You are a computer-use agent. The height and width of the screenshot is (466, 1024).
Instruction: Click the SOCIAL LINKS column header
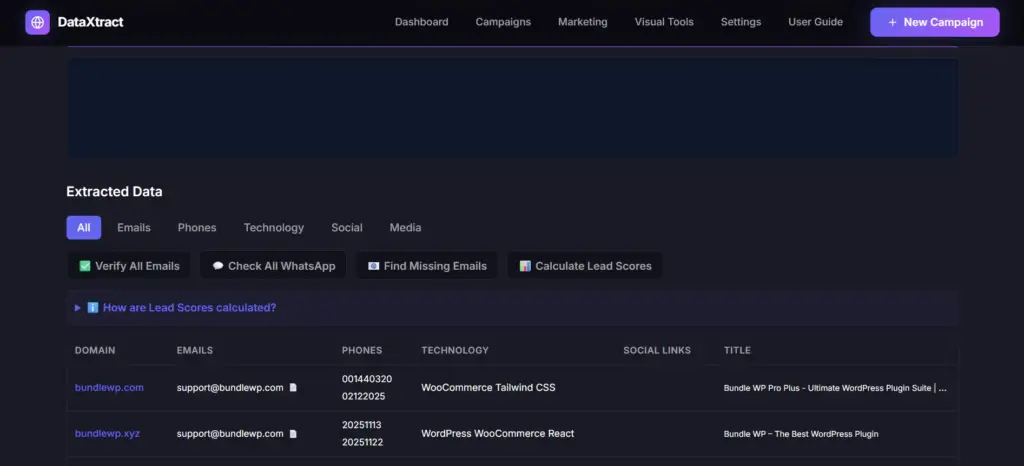tap(657, 350)
